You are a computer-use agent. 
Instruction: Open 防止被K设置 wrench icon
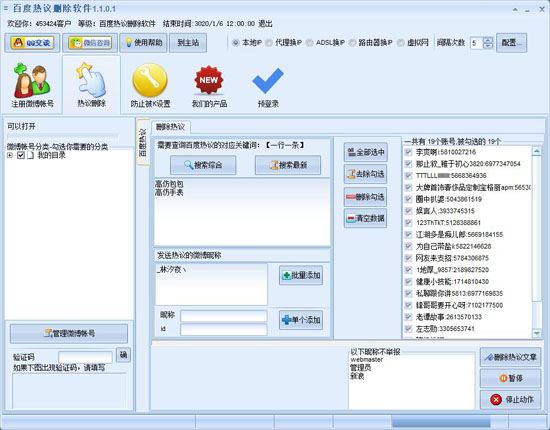click(150, 80)
